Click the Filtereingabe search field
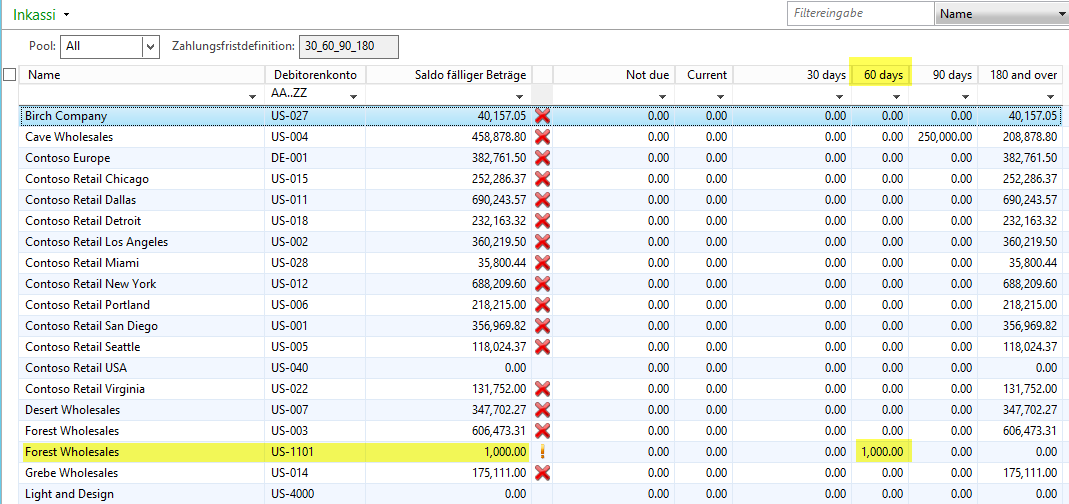Screen dimensions: 1069x504 click(858, 14)
